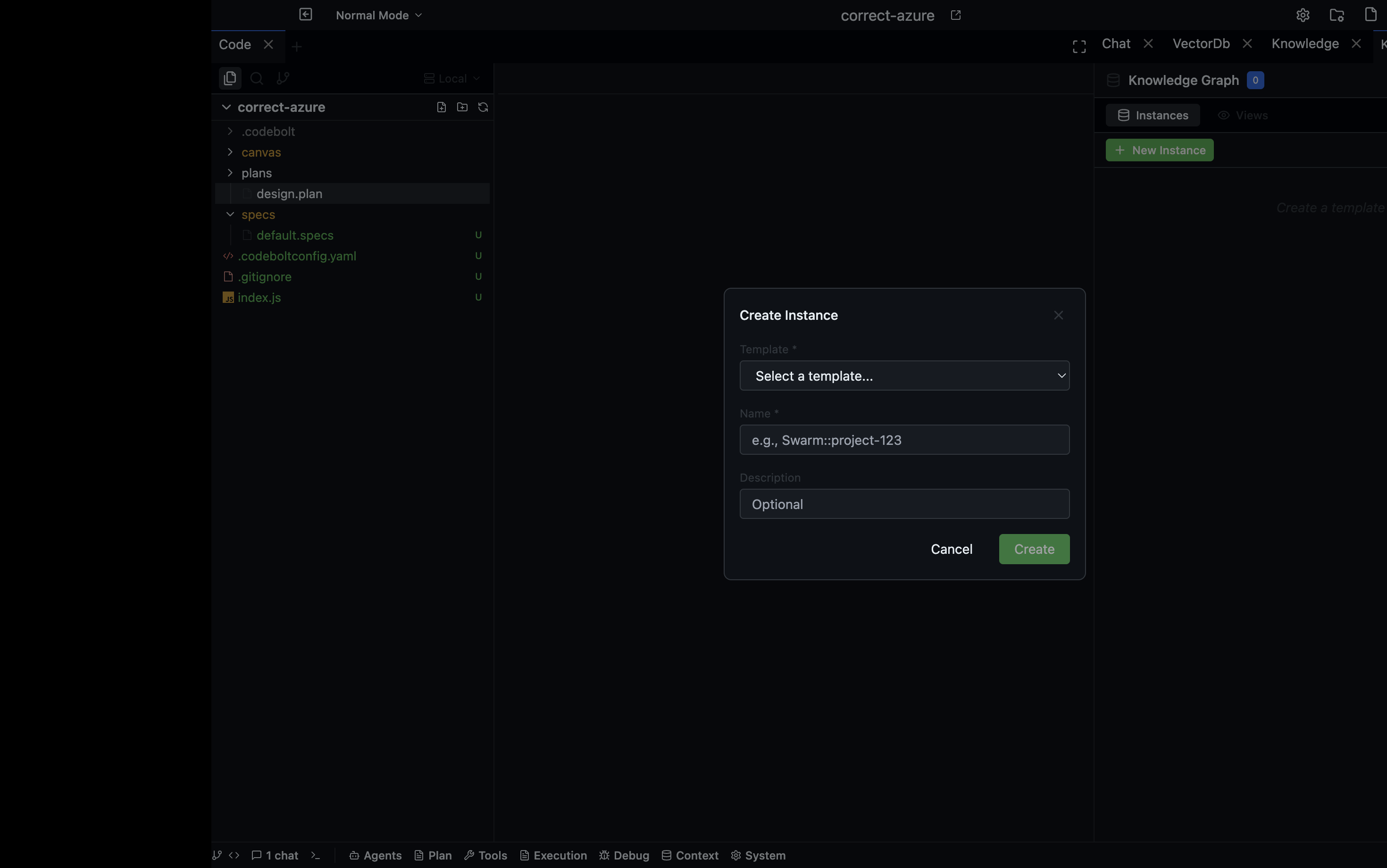Click the new file icon beside correct-azure
1387x868 pixels.
pyautogui.click(x=442, y=108)
